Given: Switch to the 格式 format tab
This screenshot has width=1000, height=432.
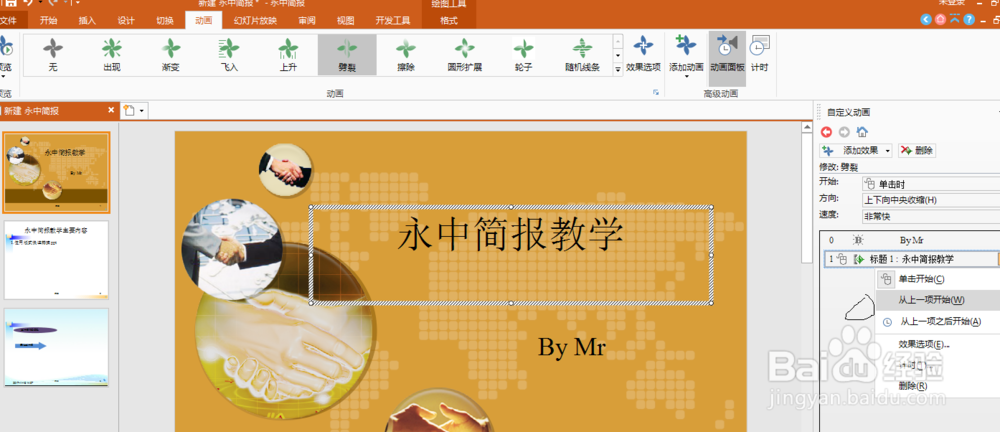Looking at the screenshot, I should tap(449, 20).
